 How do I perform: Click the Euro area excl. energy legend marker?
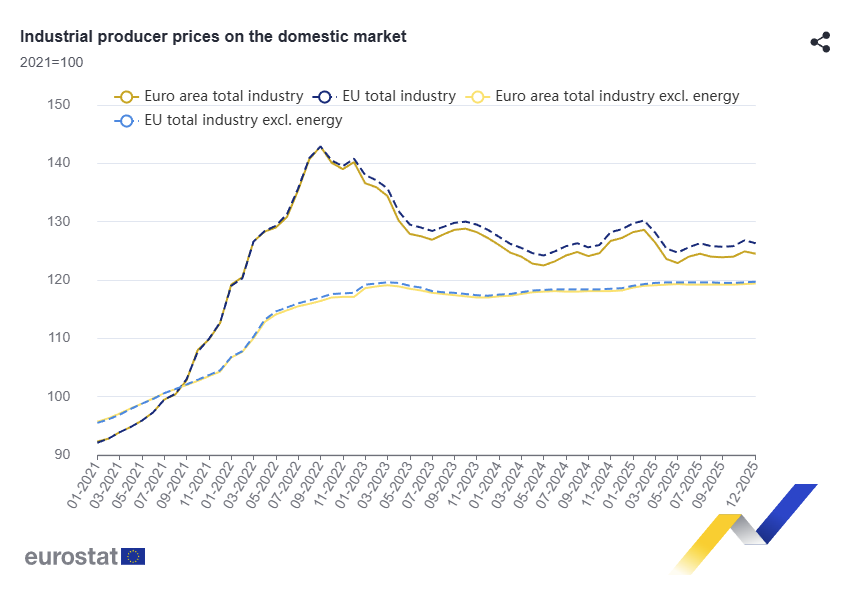pos(478,96)
